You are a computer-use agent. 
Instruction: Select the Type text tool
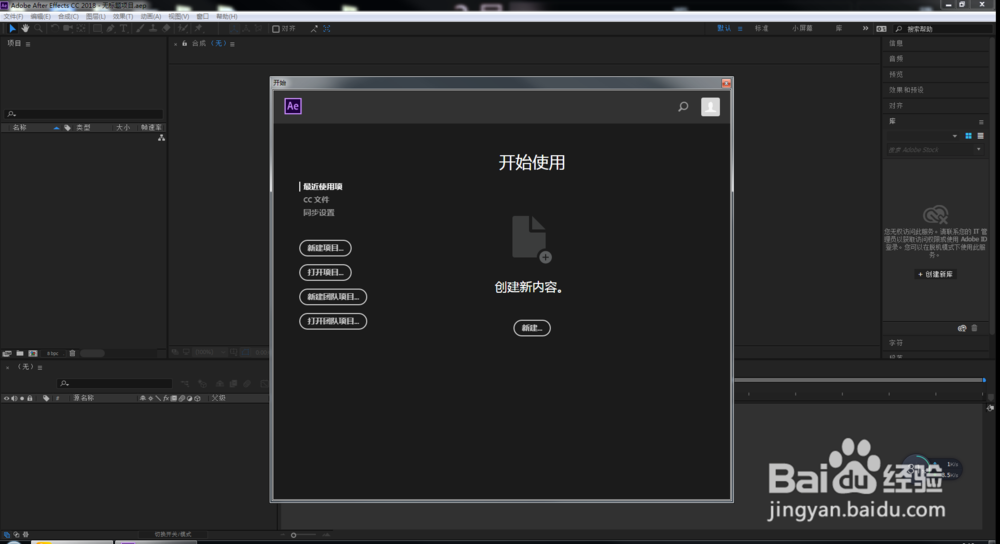pyautogui.click(x=124, y=29)
